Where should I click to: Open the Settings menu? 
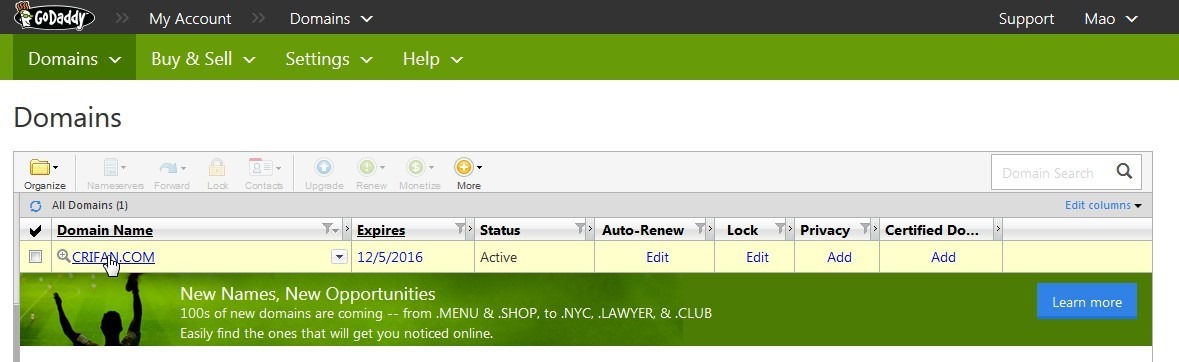coord(329,59)
